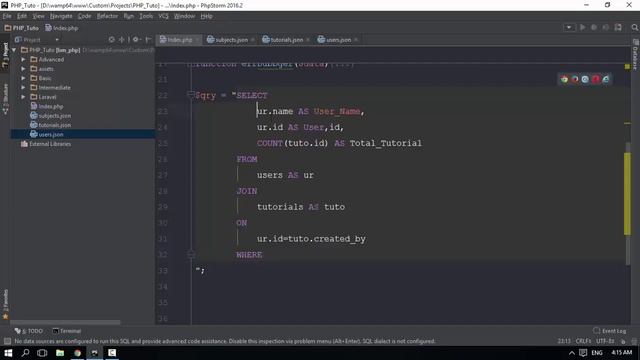Click index.php breadcrumb in navigation bar
Viewport: 640px width, 360px height.
tap(62, 28)
